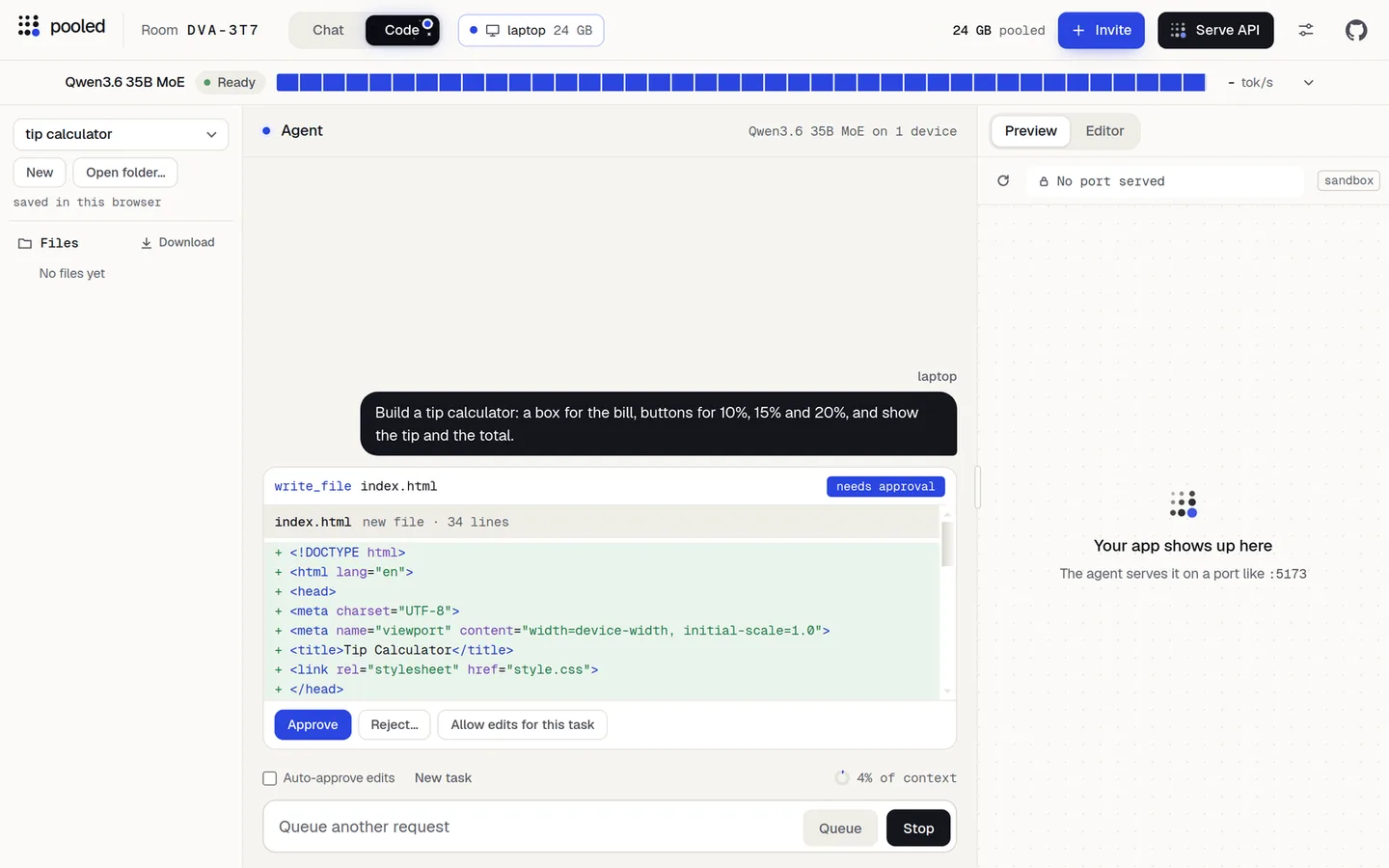Switch to Chat mode

[x=328, y=30]
